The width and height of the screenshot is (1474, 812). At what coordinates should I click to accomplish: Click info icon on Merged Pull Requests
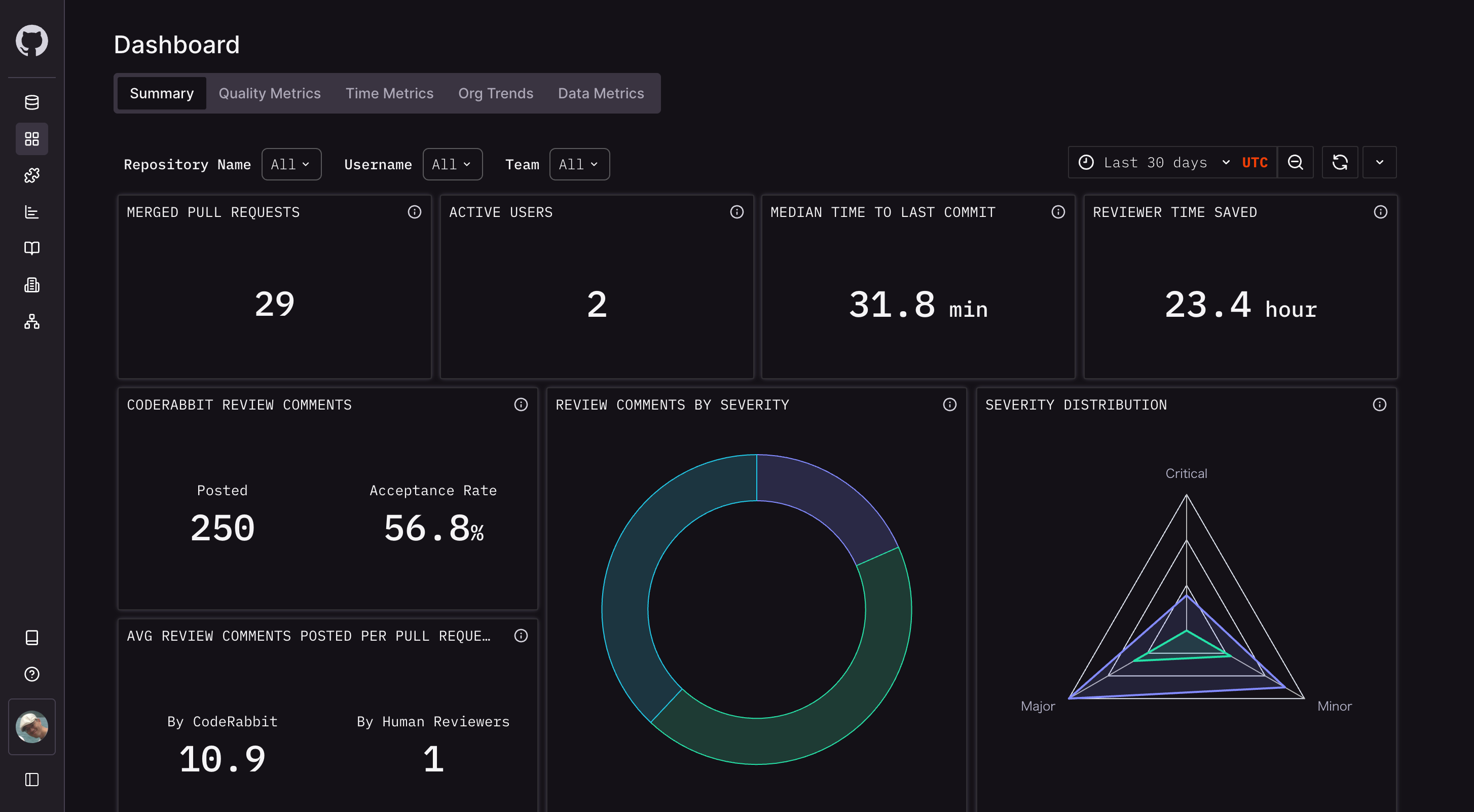click(414, 212)
